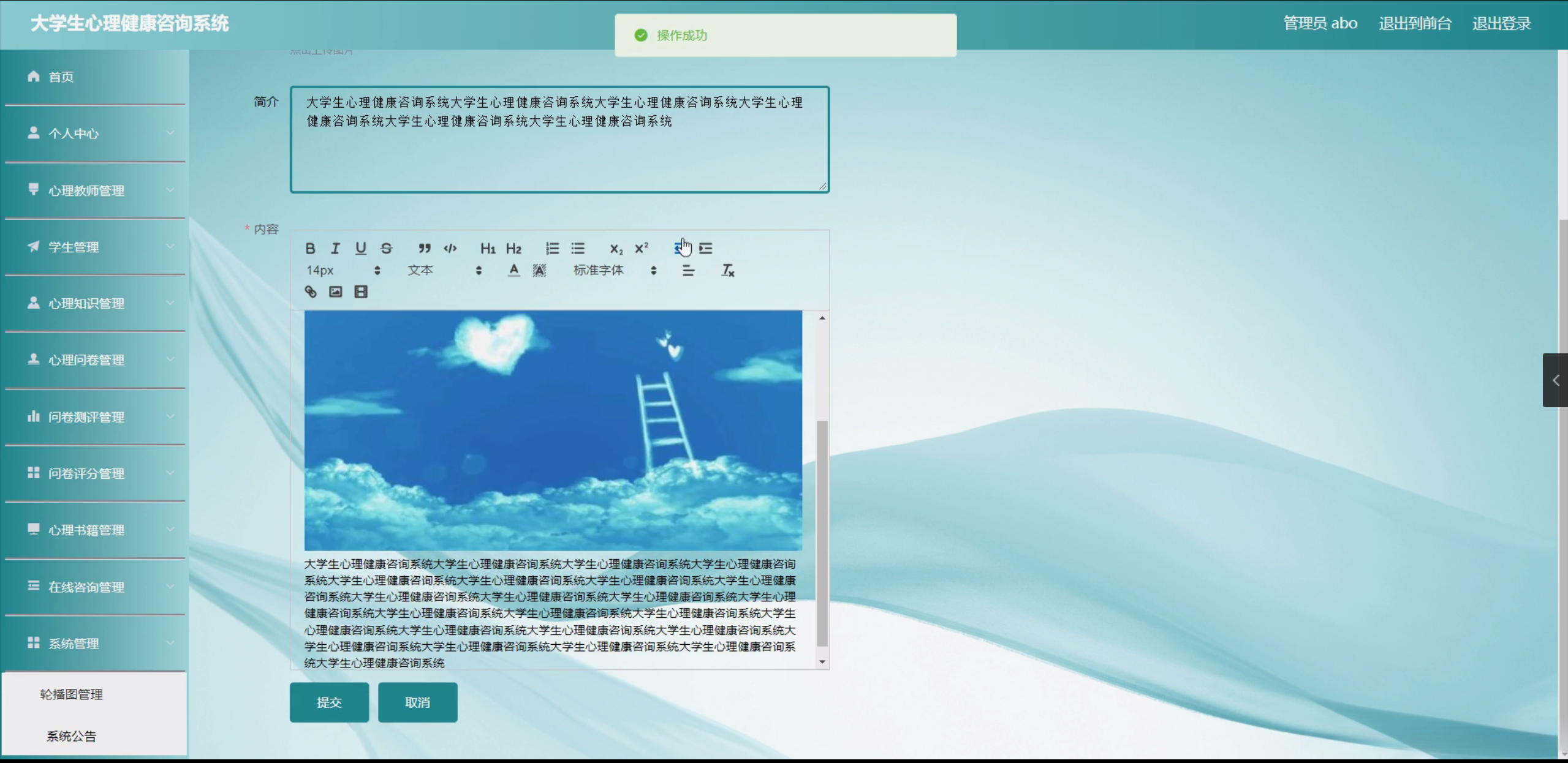Toggle strikethrough text formatting
Image resolution: width=1568 pixels, height=763 pixels.
tap(386, 248)
